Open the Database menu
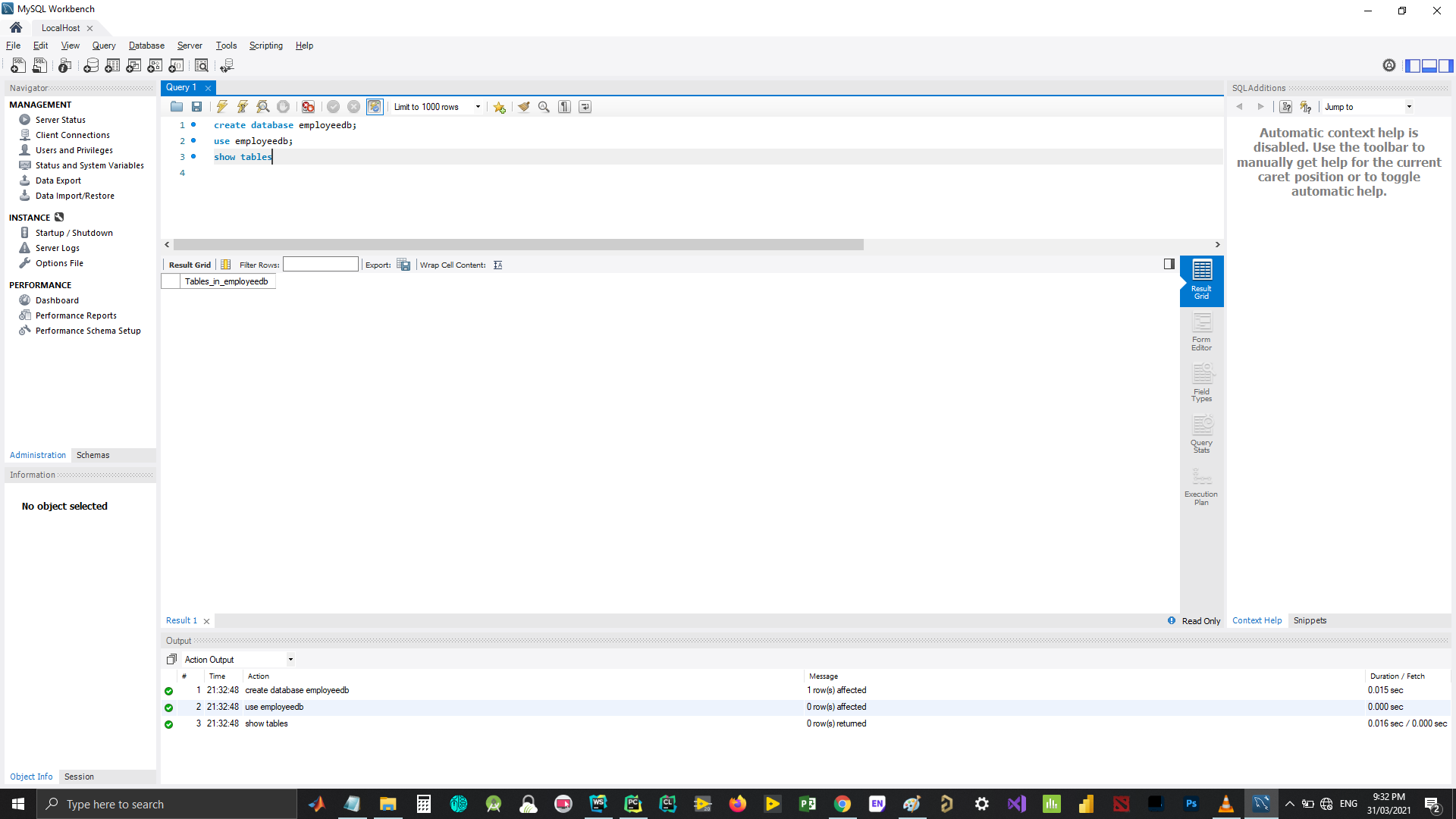This screenshot has height=819, width=1456. 146,45
